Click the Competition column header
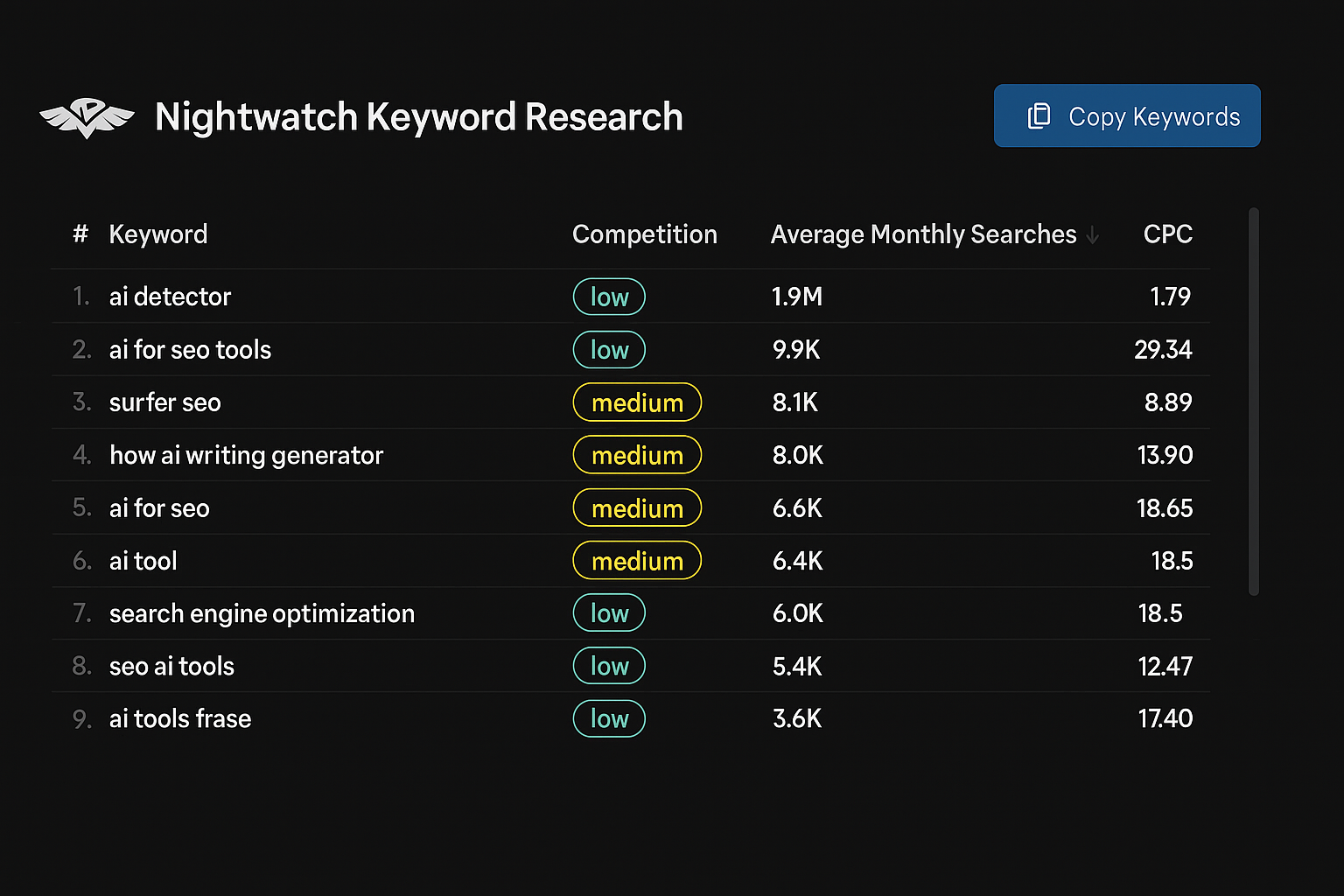The image size is (1344, 896). coord(644,234)
